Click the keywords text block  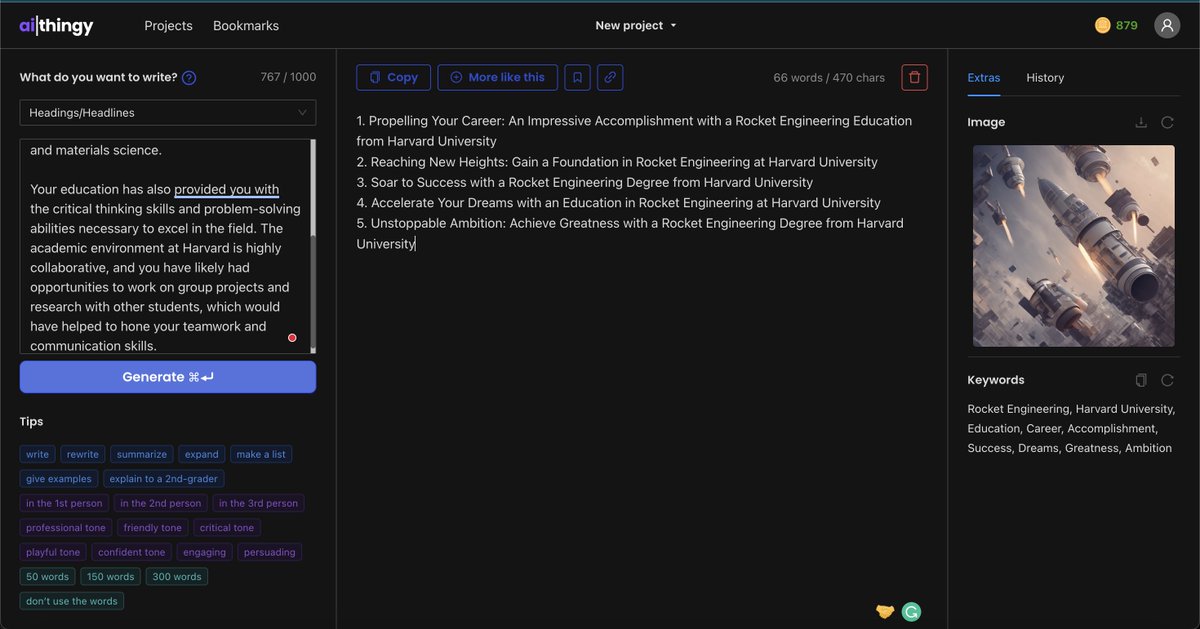click(x=1071, y=428)
